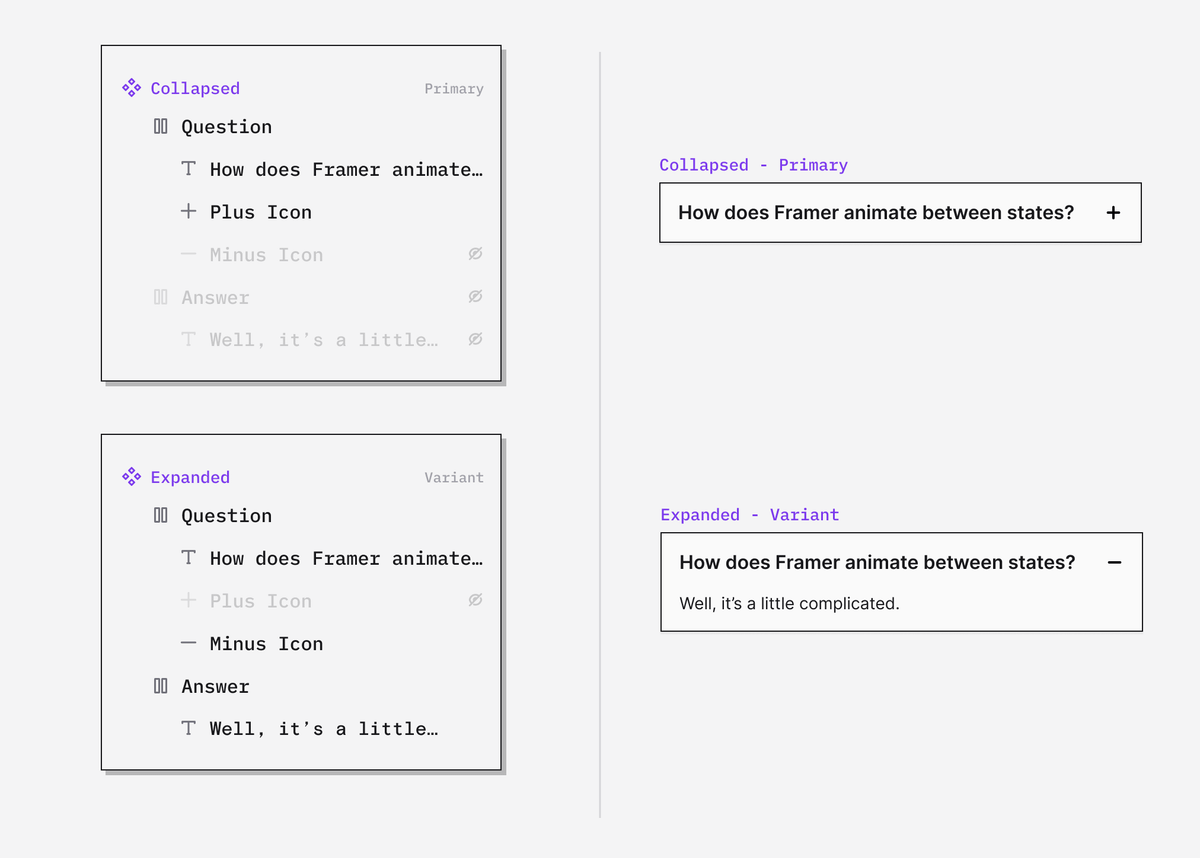The width and height of the screenshot is (1200, 858).
Task: Click the text layer T icon in Collapsed Question
Action: pyautogui.click(x=188, y=169)
